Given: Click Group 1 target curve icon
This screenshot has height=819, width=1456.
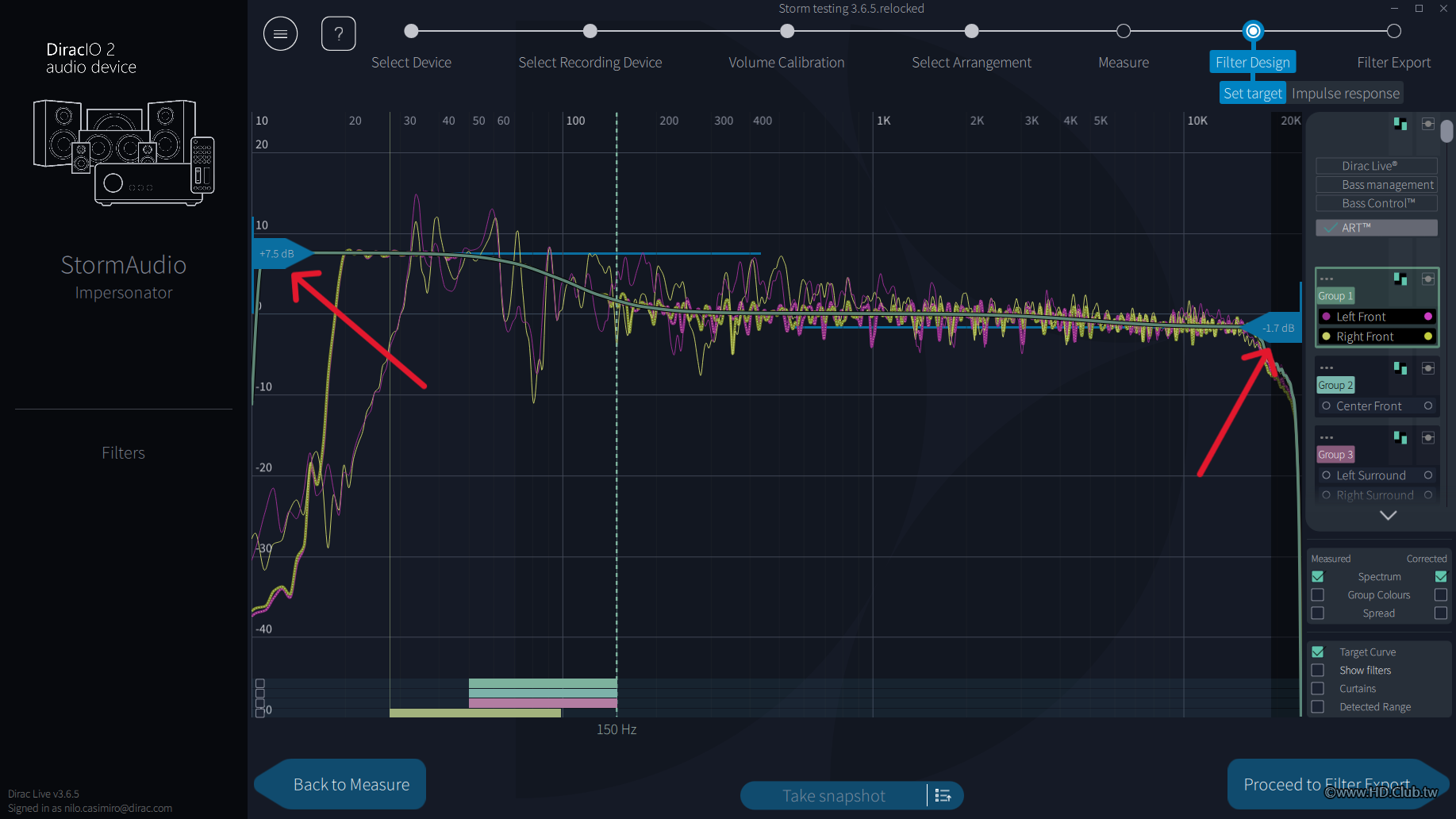Looking at the screenshot, I should tap(1400, 279).
